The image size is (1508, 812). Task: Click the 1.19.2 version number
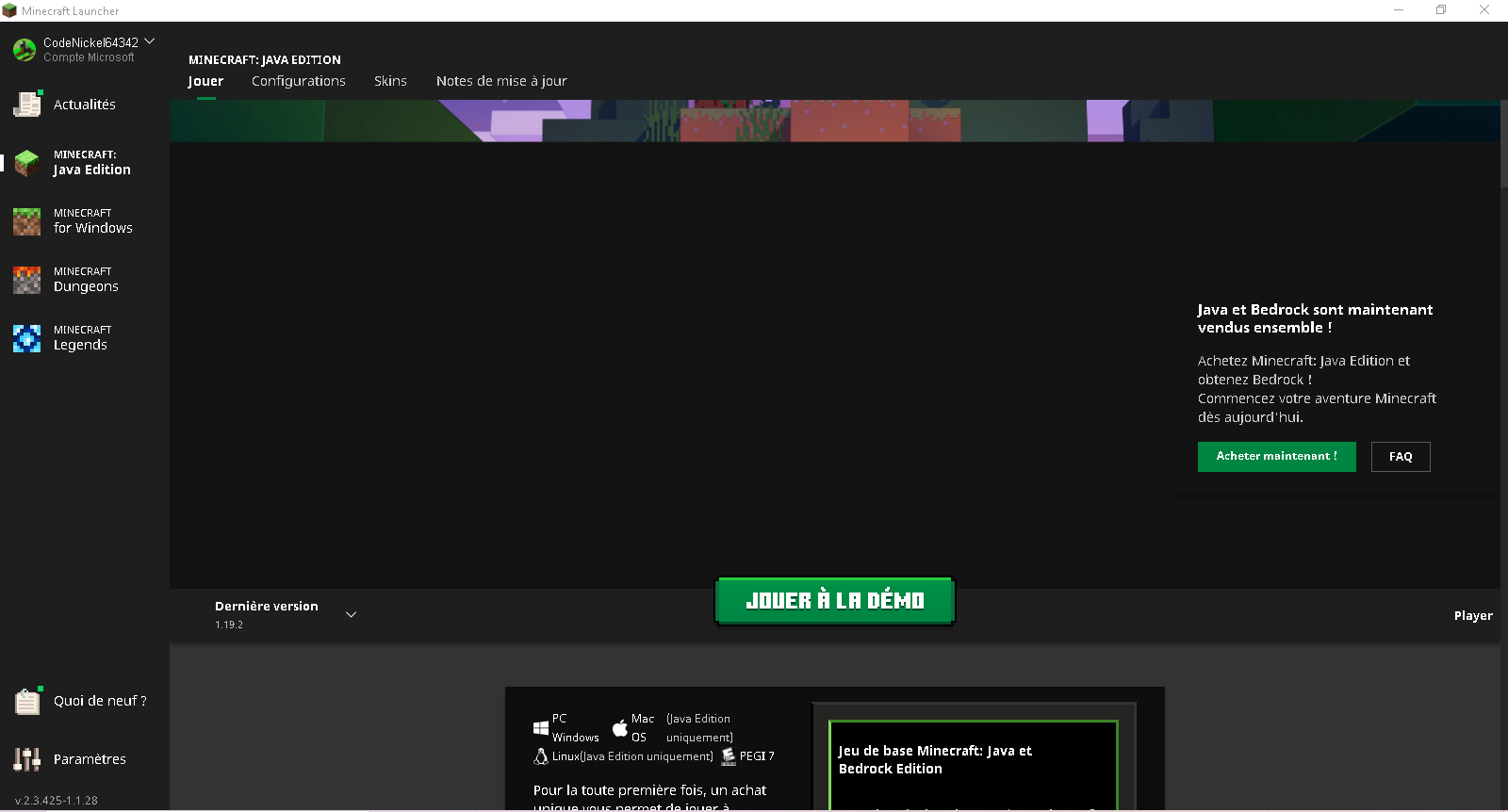(x=229, y=625)
